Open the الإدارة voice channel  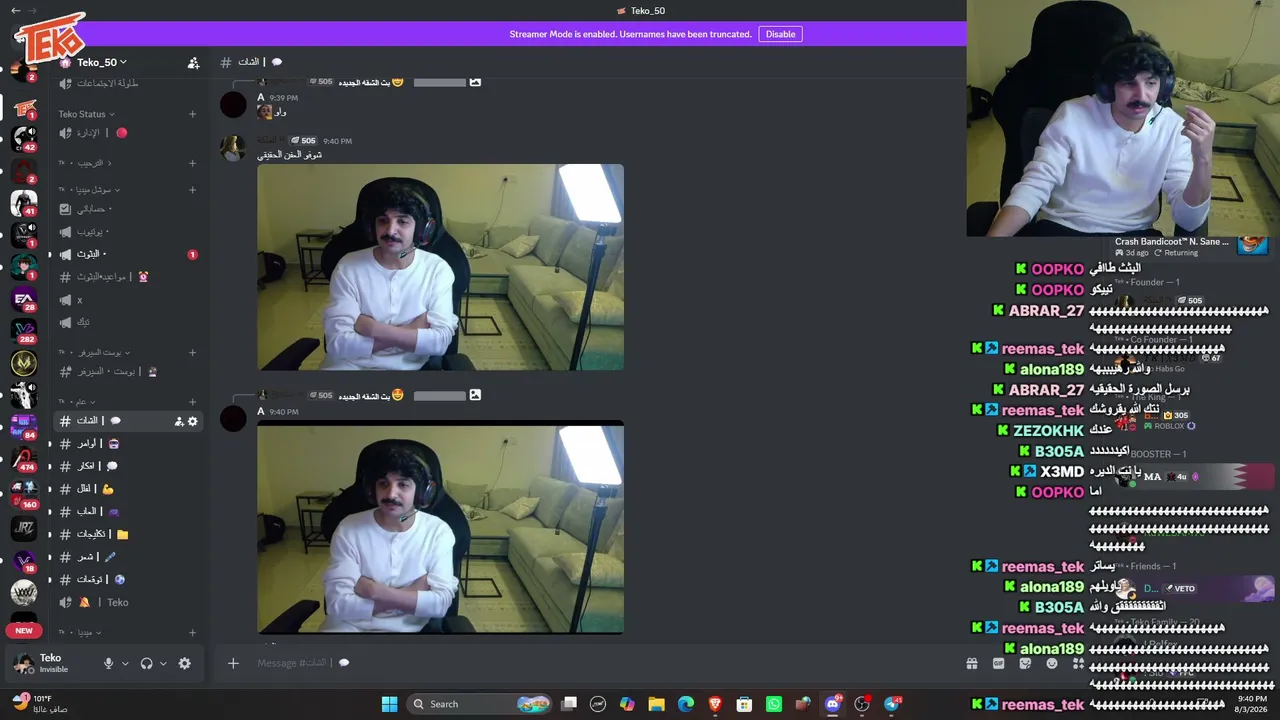[130, 132]
